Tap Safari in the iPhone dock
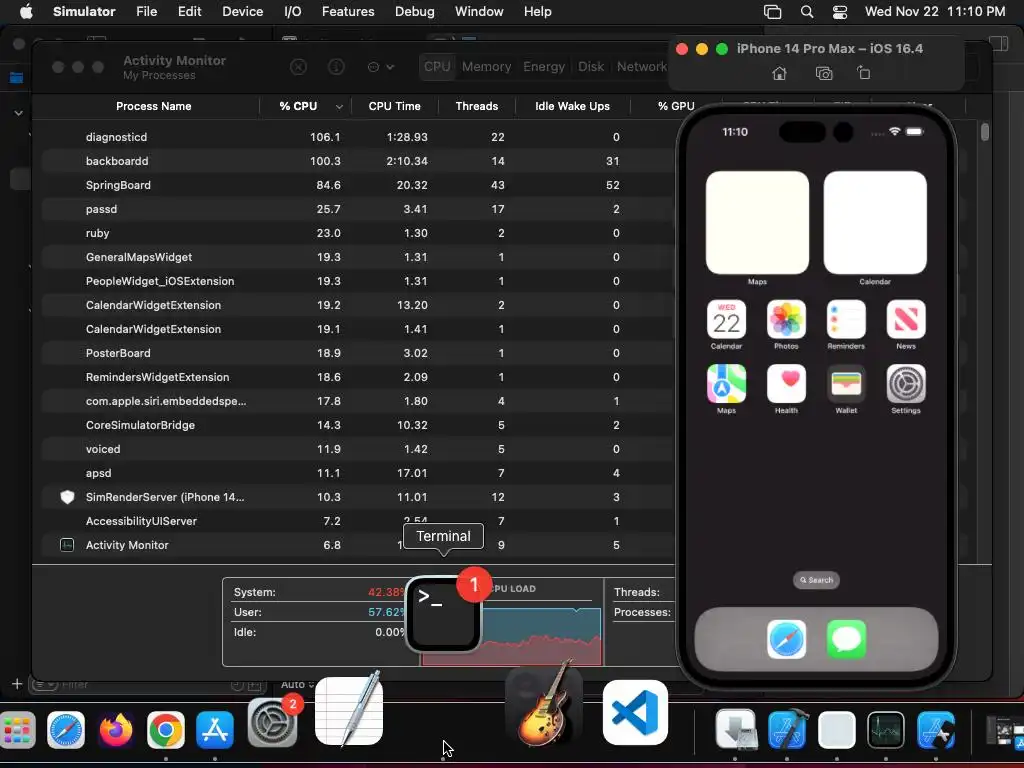The image size is (1024, 768). pyautogui.click(x=786, y=639)
